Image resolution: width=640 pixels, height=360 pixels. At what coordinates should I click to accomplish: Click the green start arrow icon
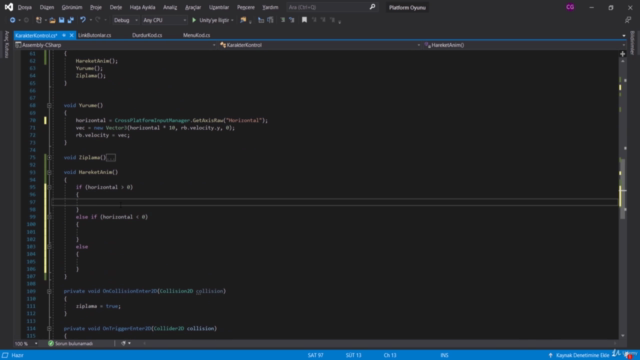(194, 20)
